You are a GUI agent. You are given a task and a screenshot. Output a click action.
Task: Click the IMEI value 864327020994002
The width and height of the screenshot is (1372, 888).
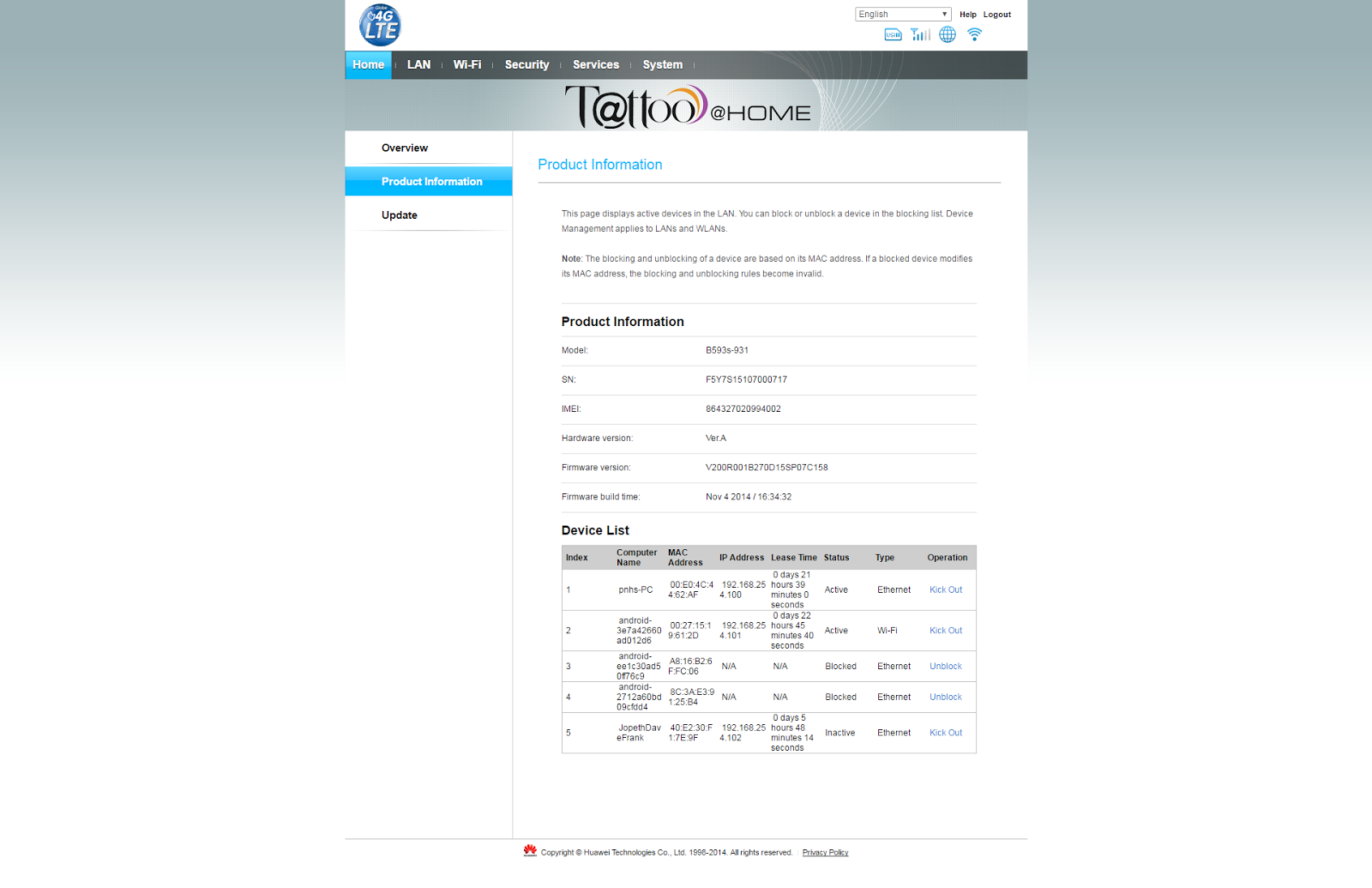pos(743,409)
